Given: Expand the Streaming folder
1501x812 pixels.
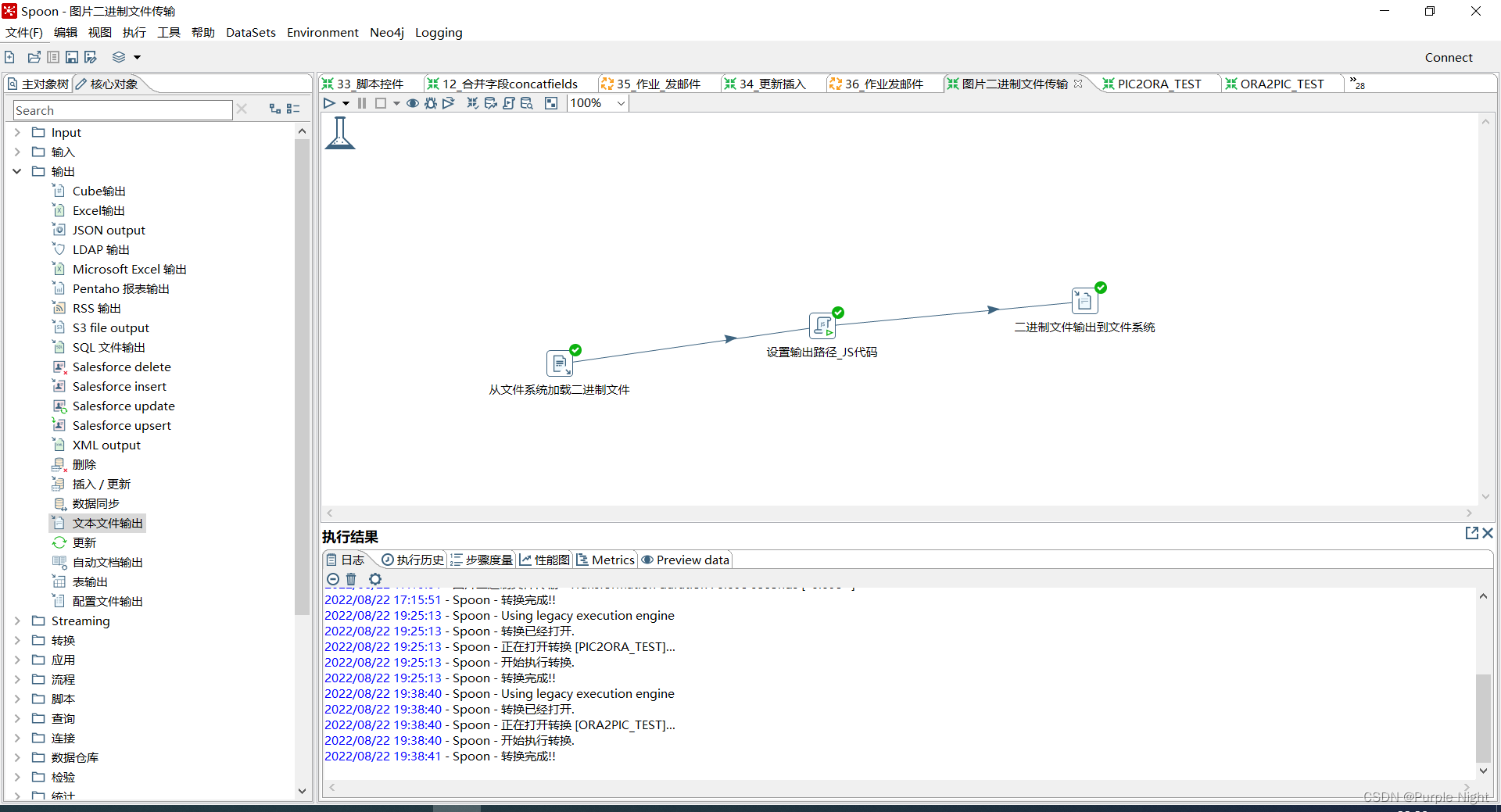Looking at the screenshot, I should point(16,621).
